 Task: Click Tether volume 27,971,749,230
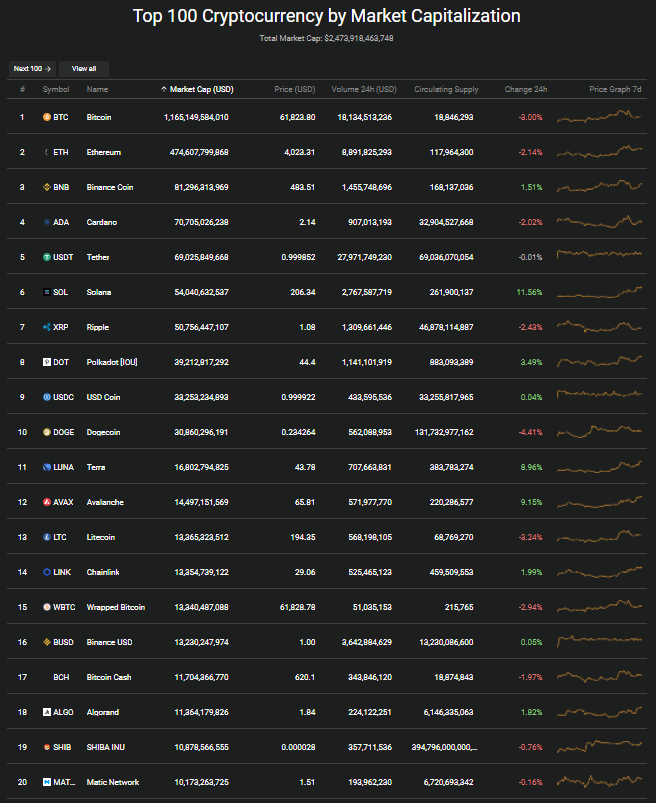(365, 257)
